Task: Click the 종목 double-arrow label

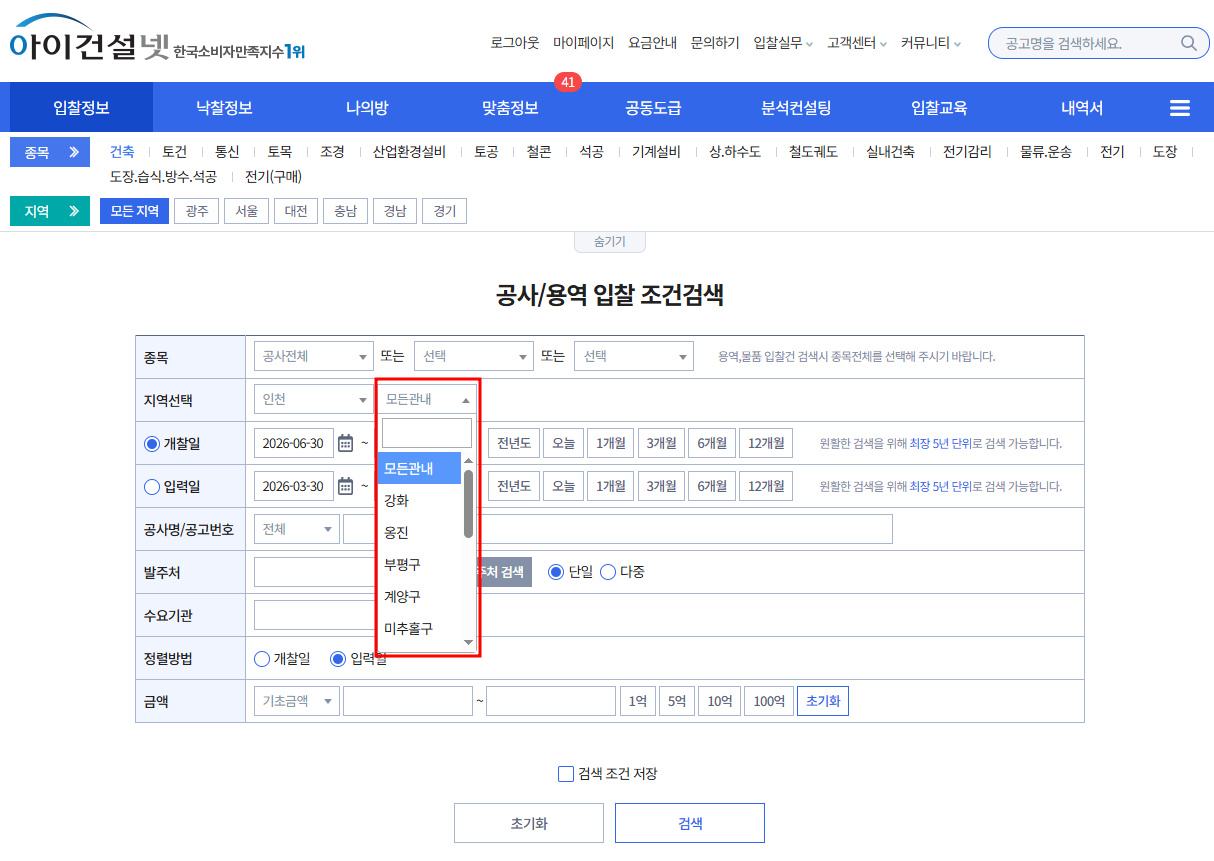Action: click(50, 152)
